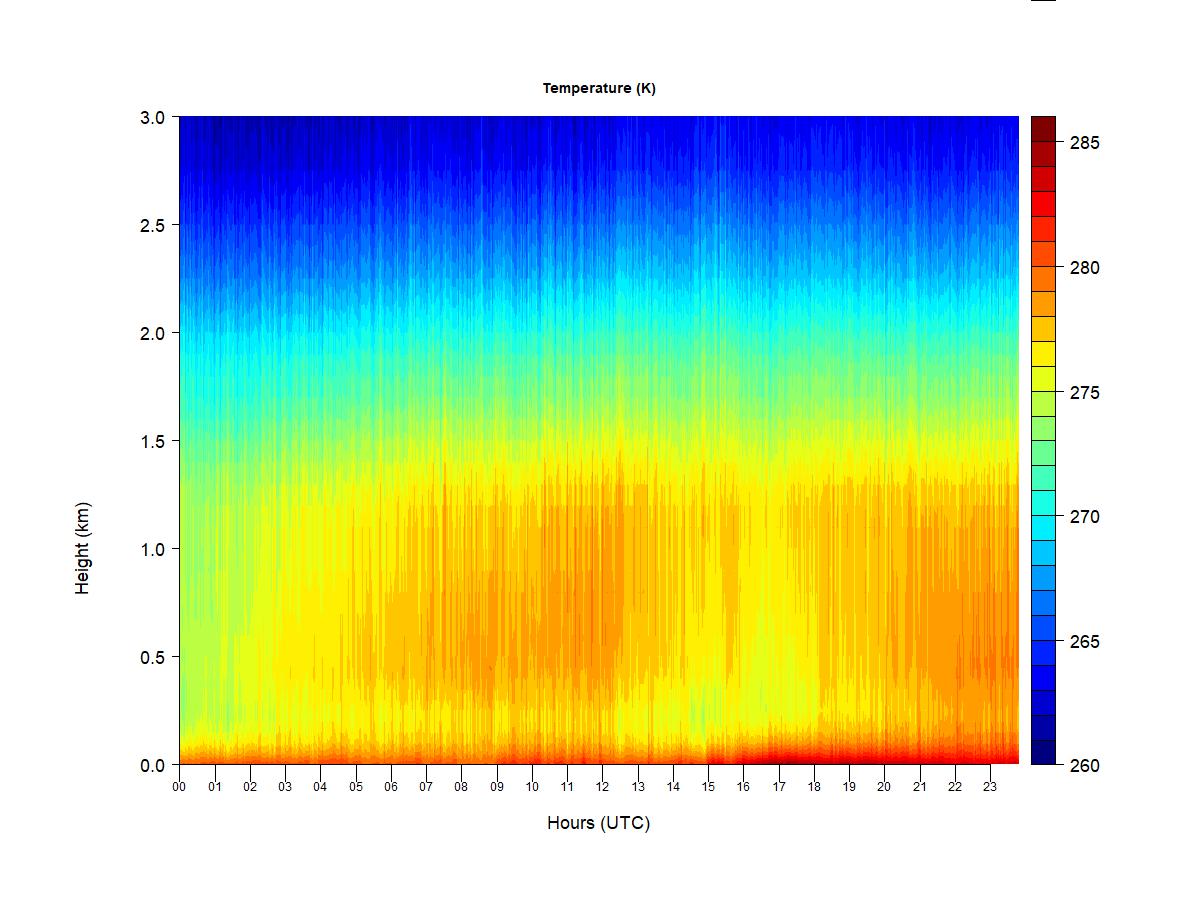Click the 12 hour tick label
Screen dimensions: 1200x900
602,787
